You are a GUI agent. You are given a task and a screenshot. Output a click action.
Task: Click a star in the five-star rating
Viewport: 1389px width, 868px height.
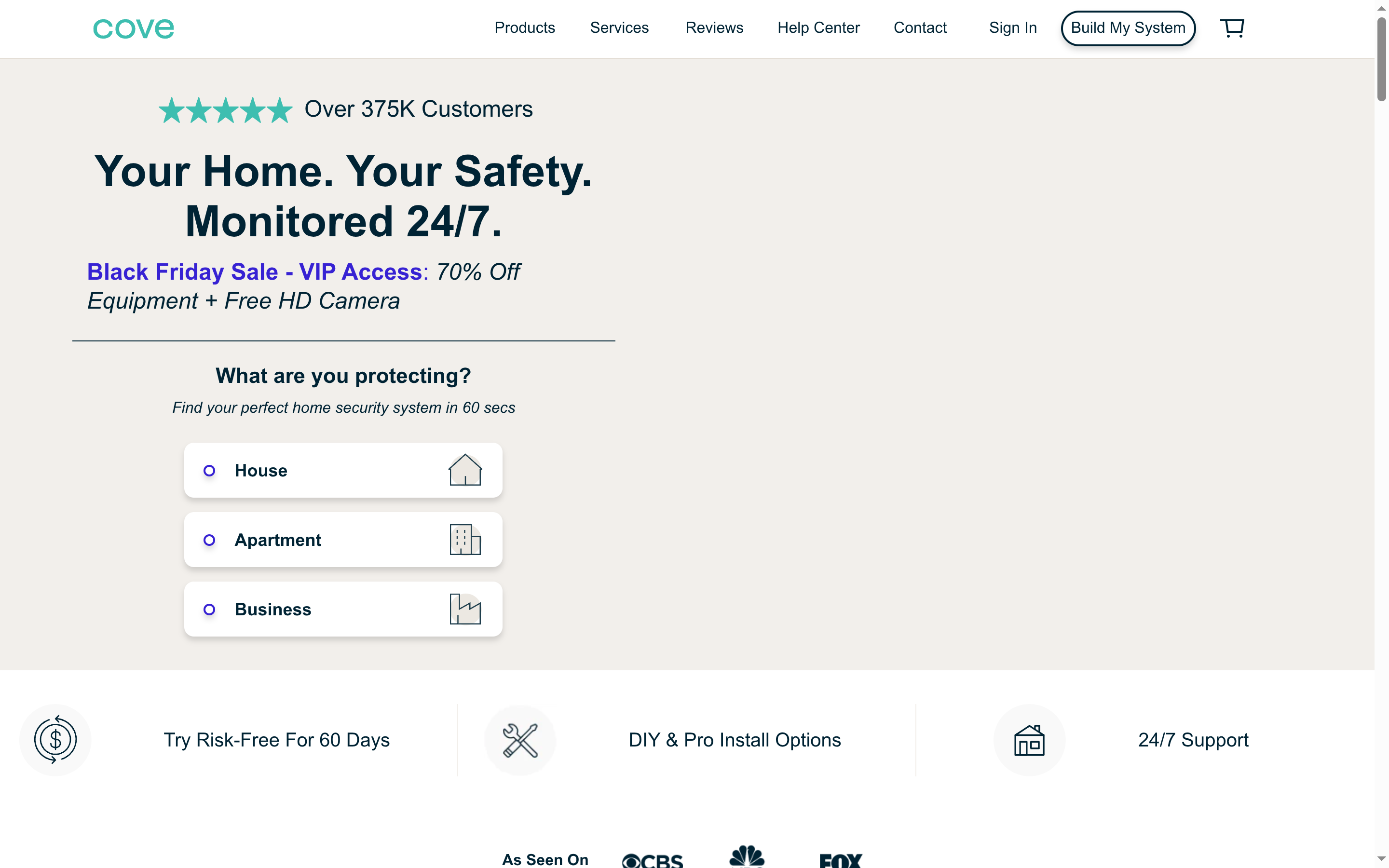click(x=226, y=109)
